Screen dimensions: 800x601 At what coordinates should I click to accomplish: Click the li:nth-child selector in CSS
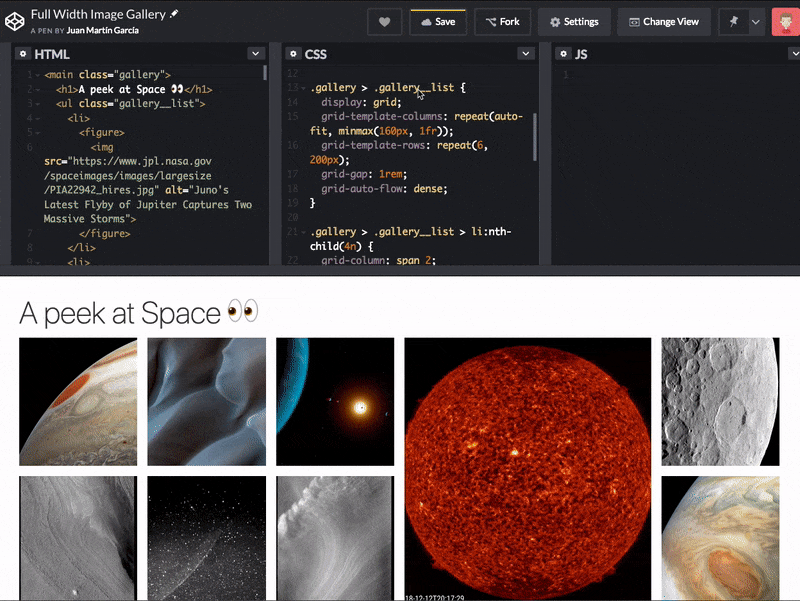pos(410,239)
